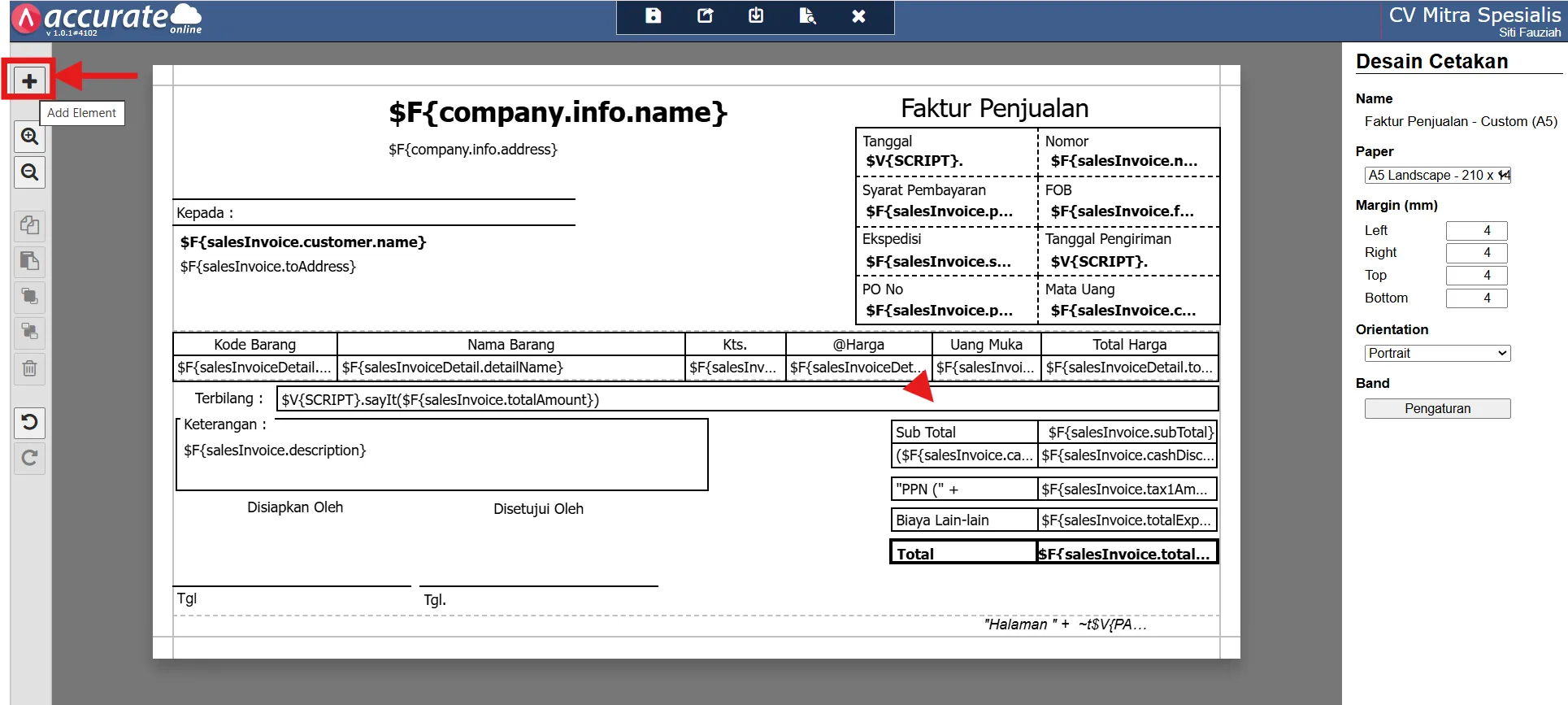Click the preview document icon
This screenshot has height=705, width=1568.
[807, 16]
